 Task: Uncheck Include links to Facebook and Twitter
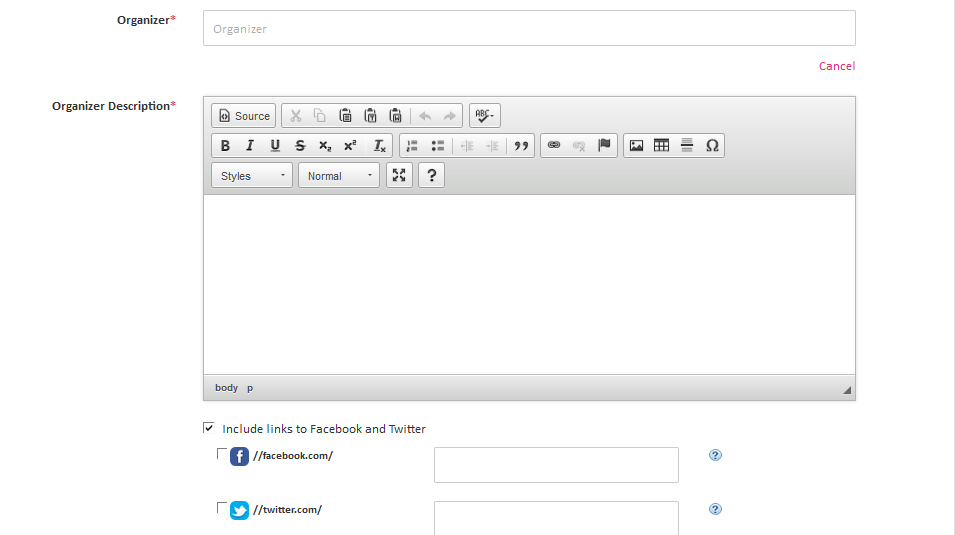coord(209,428)
